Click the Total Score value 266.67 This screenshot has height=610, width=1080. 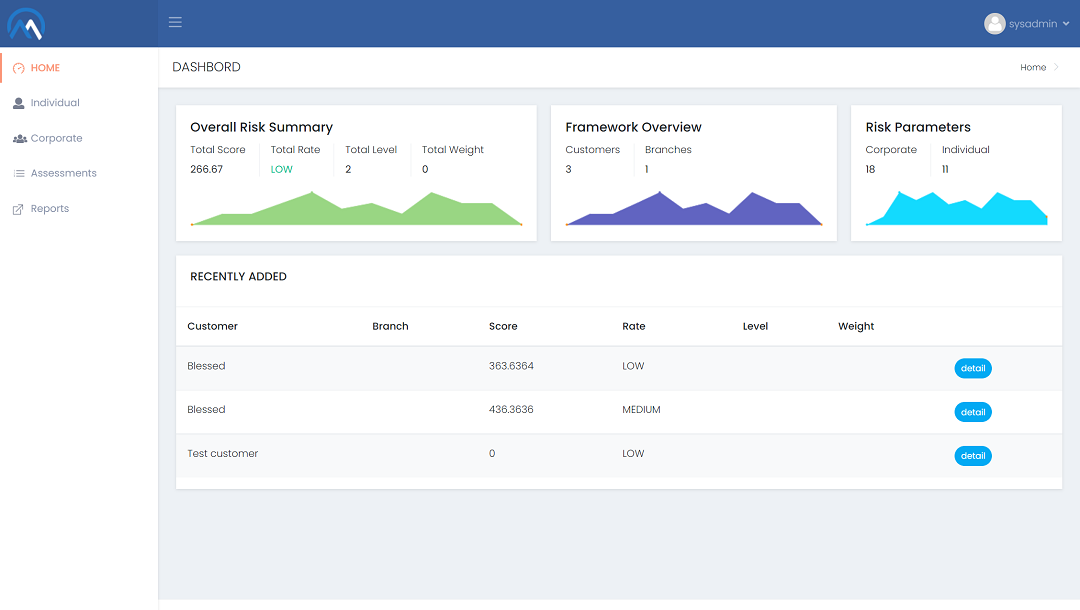pos(207,169)
